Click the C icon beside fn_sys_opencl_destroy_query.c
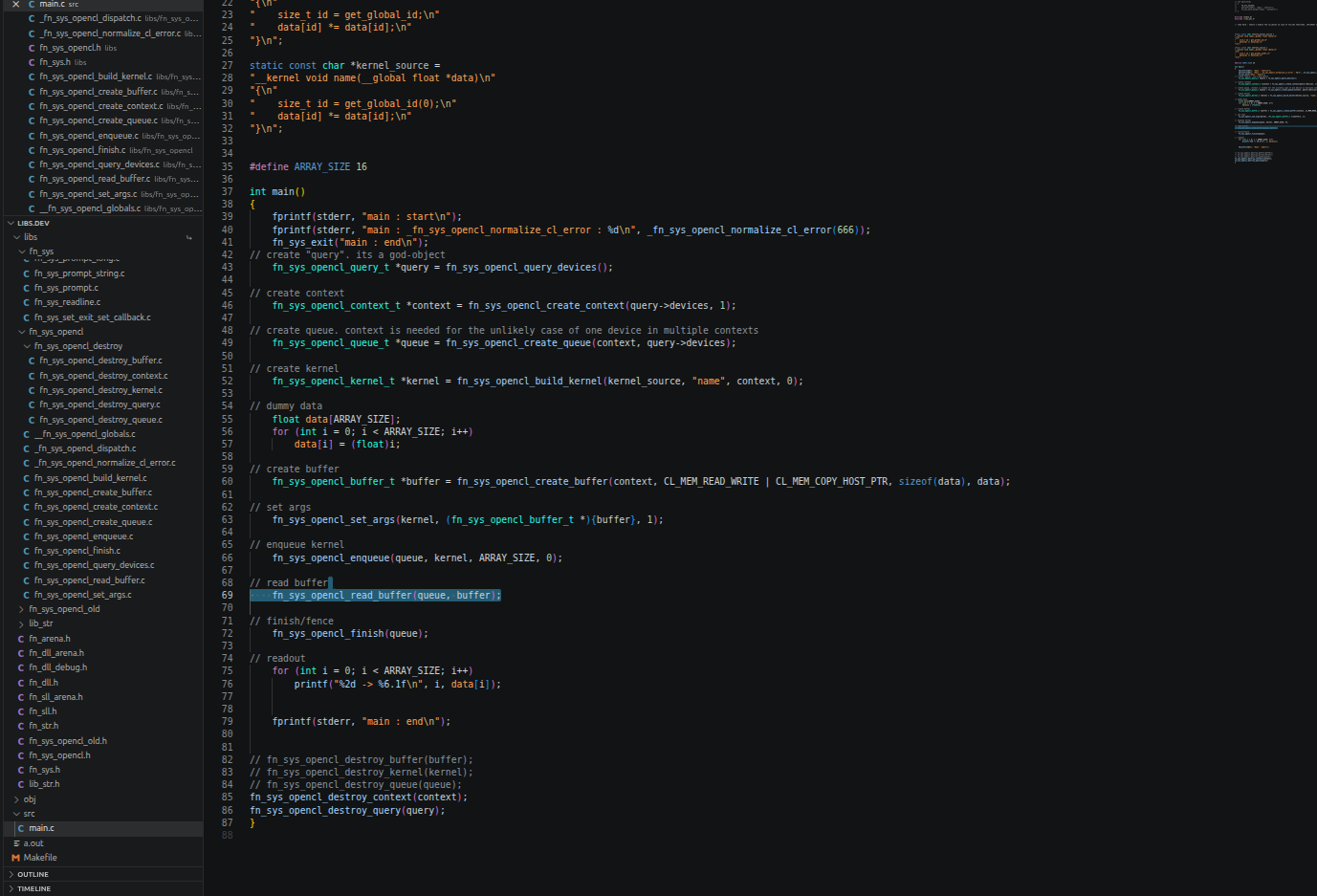Screen dimensions: 1317x896 point(32,404)
